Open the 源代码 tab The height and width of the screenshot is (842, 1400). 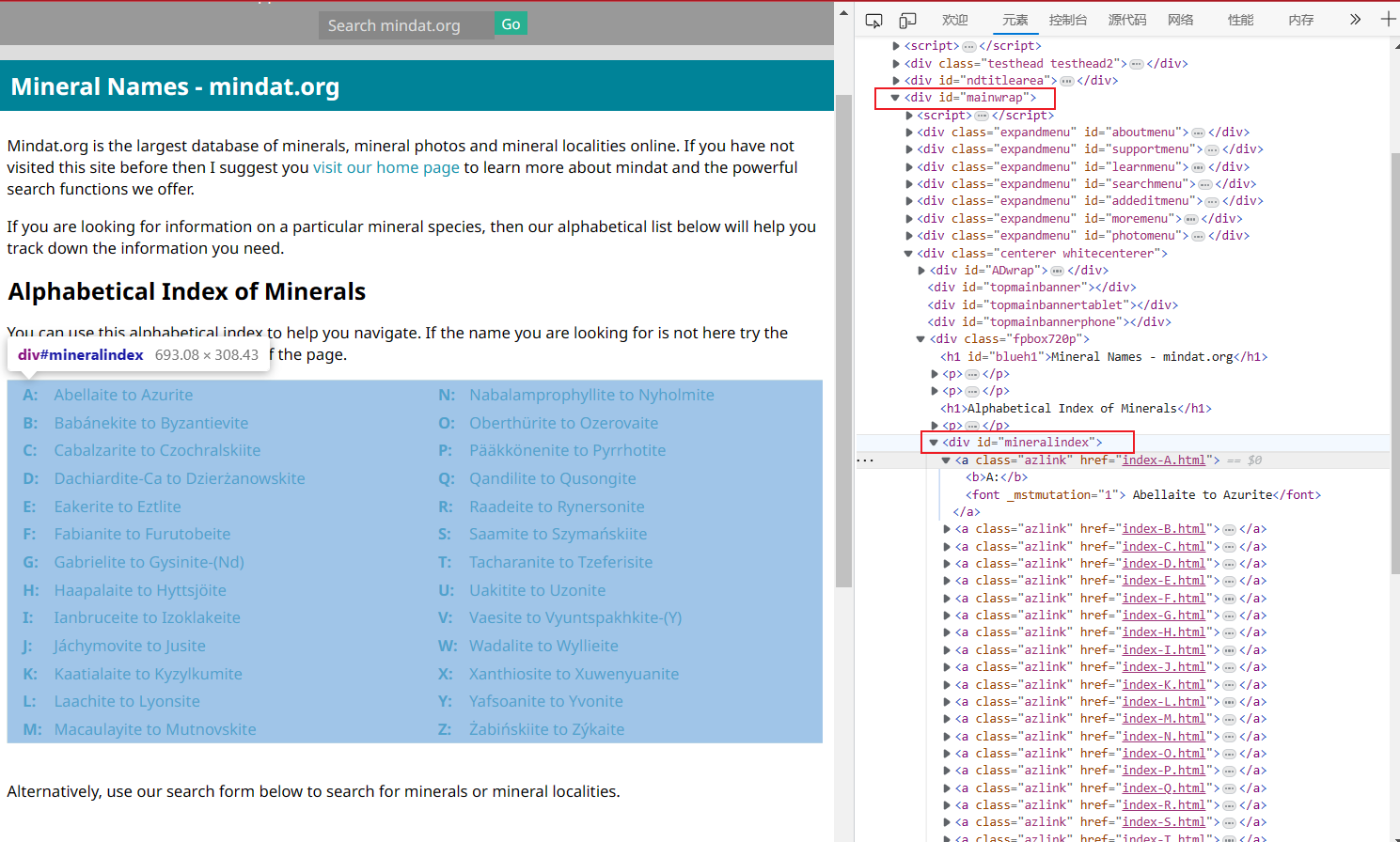tap(1127, 20)
